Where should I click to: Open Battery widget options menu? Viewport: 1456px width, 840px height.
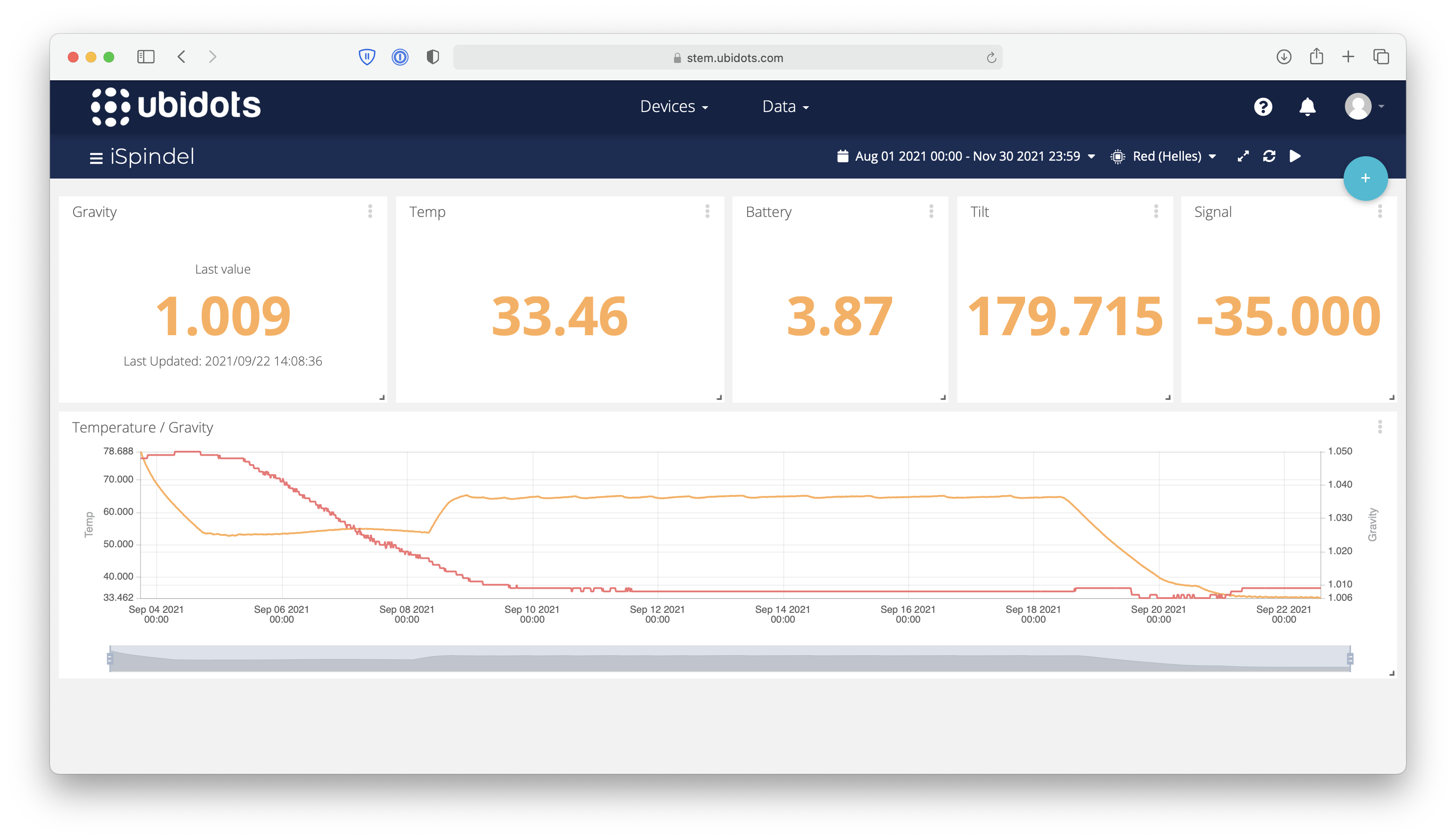[x=931, y=212]
